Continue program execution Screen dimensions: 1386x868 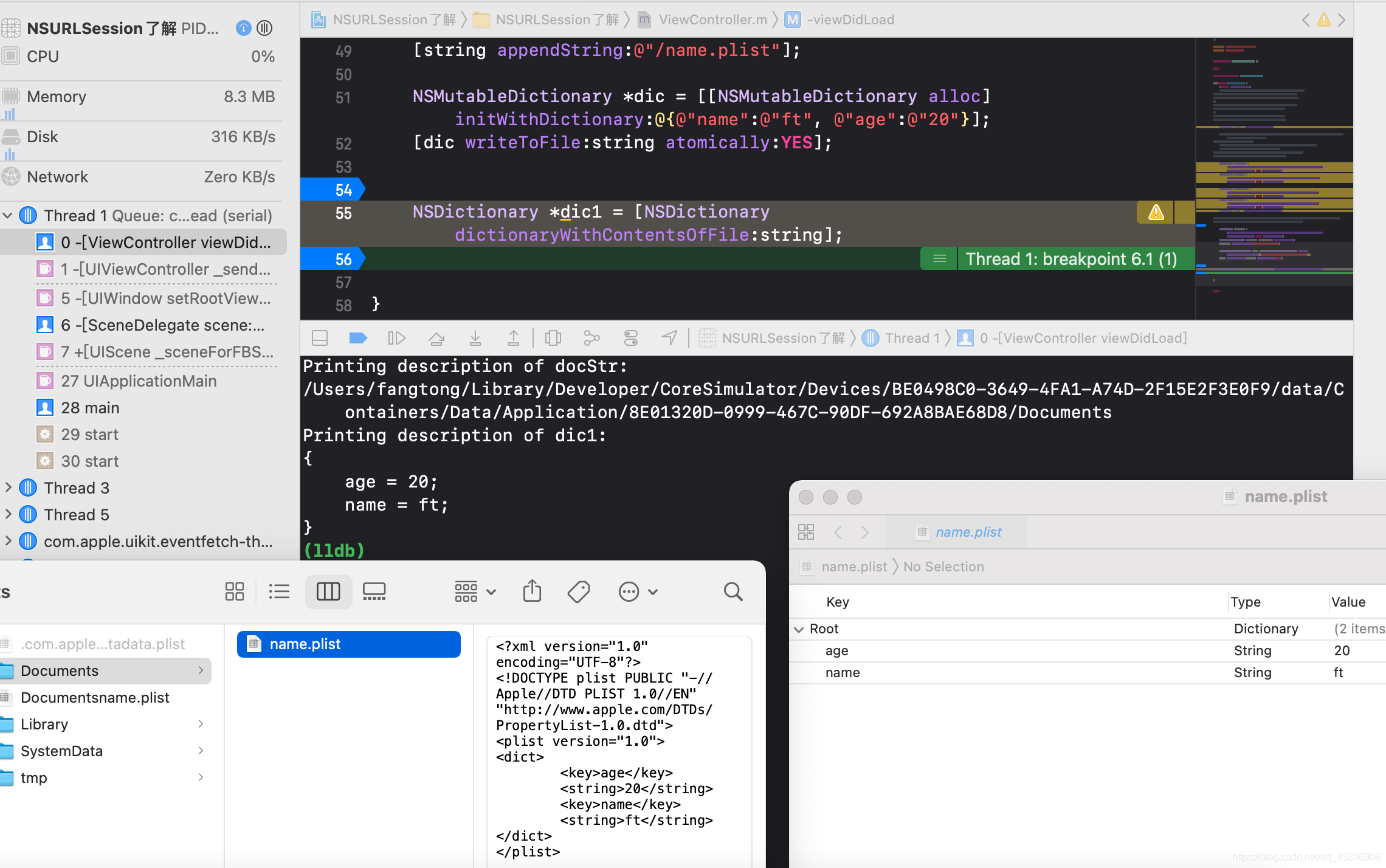[396, 338]
